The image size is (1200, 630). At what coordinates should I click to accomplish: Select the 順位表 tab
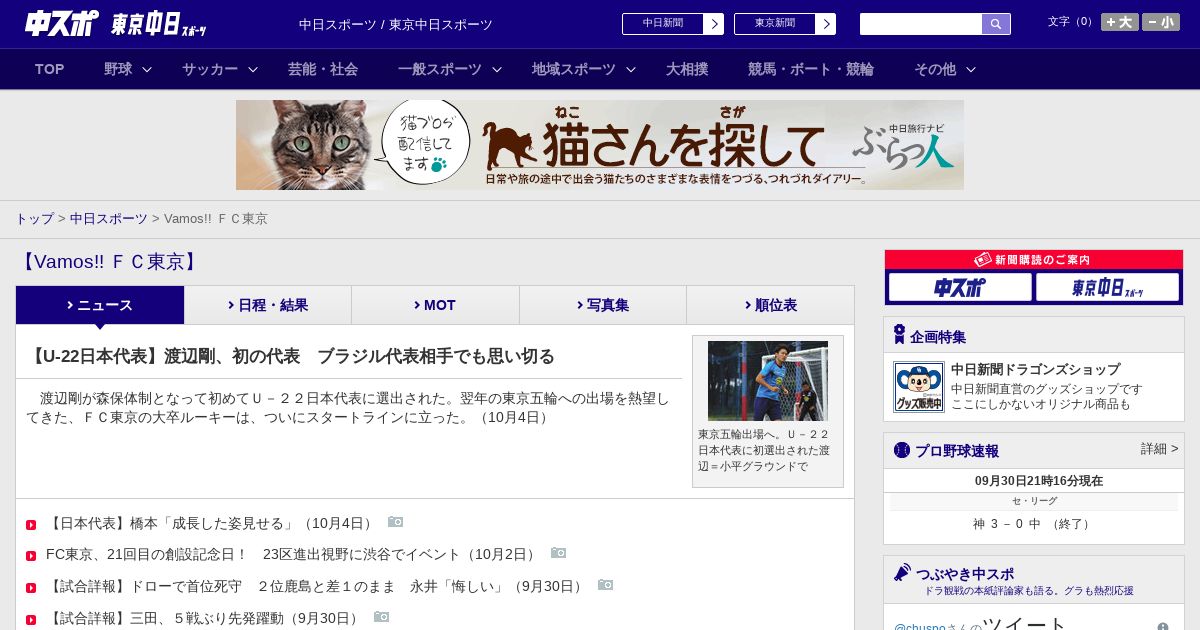pyautogui.click(x=770, y=305)
